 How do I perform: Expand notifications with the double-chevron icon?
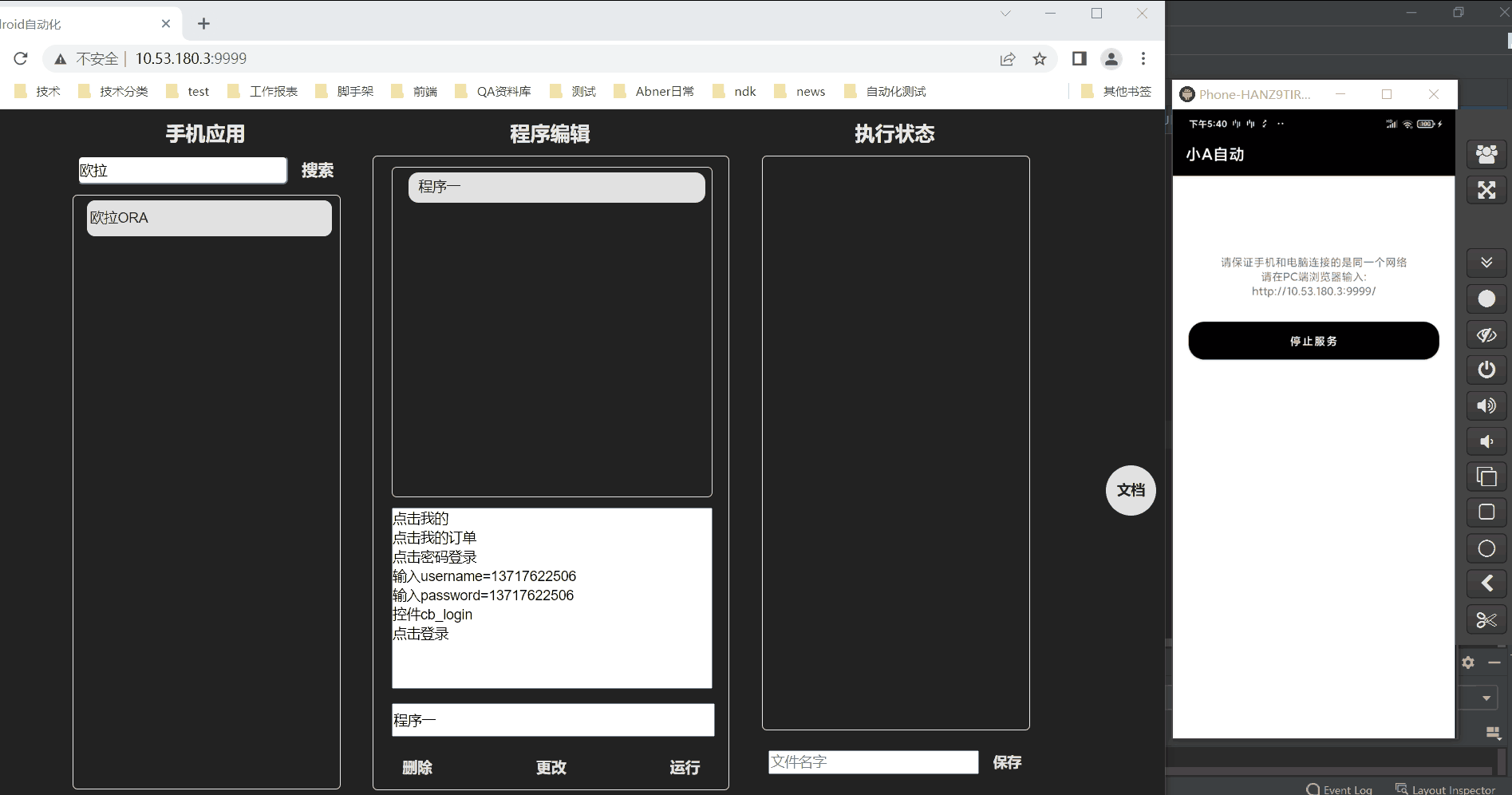coord(1486,263)
